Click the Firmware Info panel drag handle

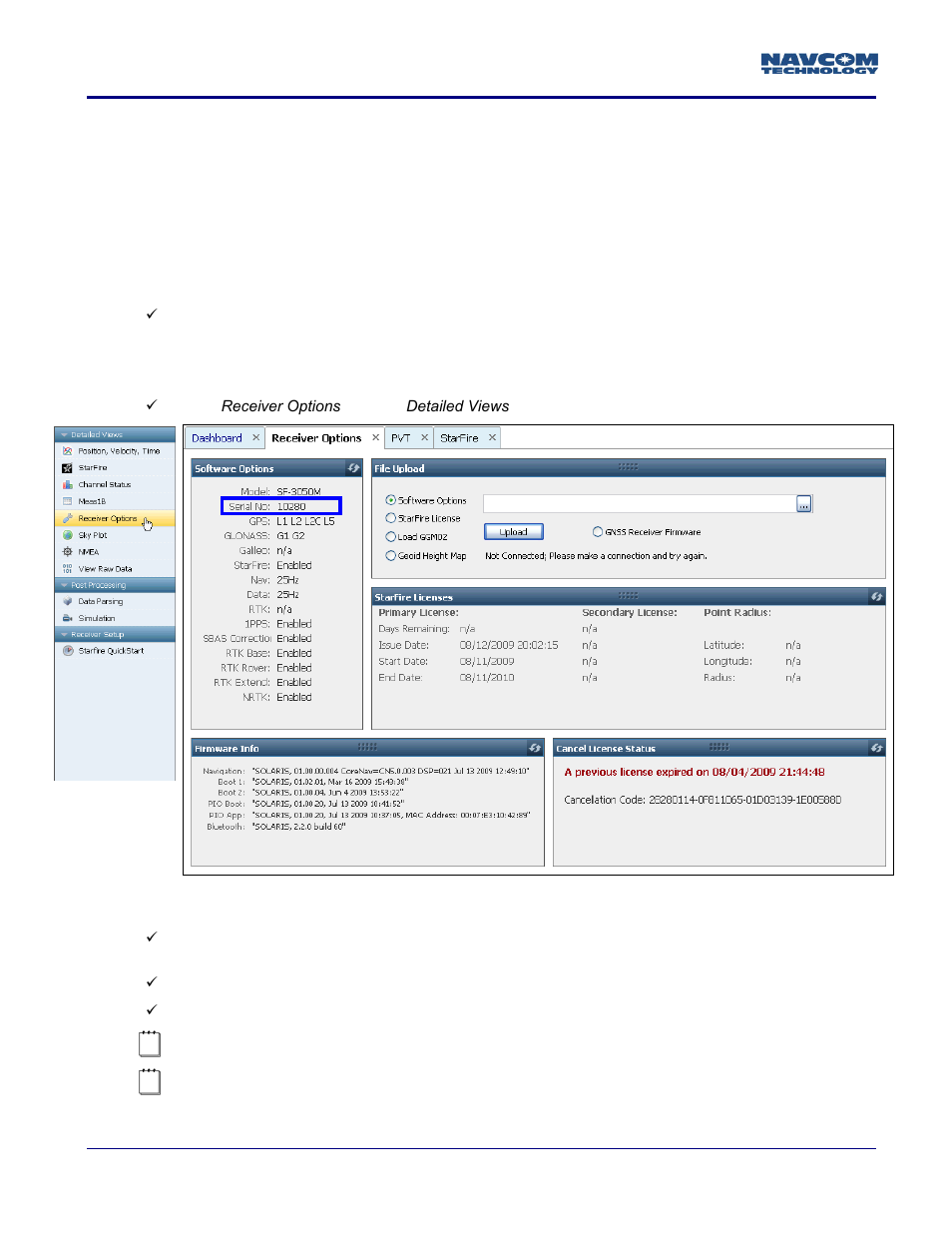click(x=367, y=746)
